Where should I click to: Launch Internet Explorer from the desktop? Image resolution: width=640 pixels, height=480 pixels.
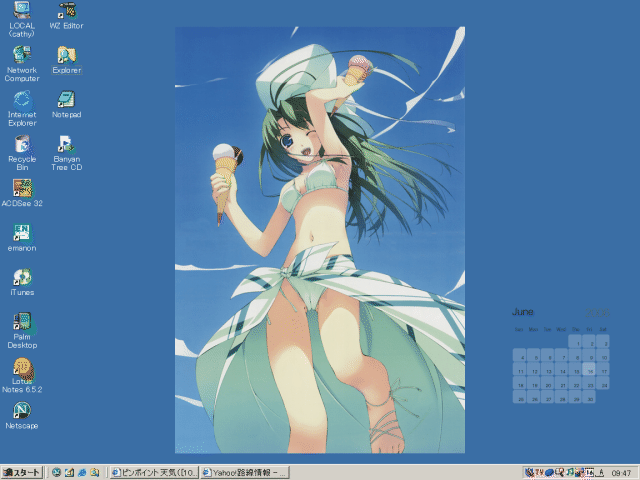click(21, 99)
